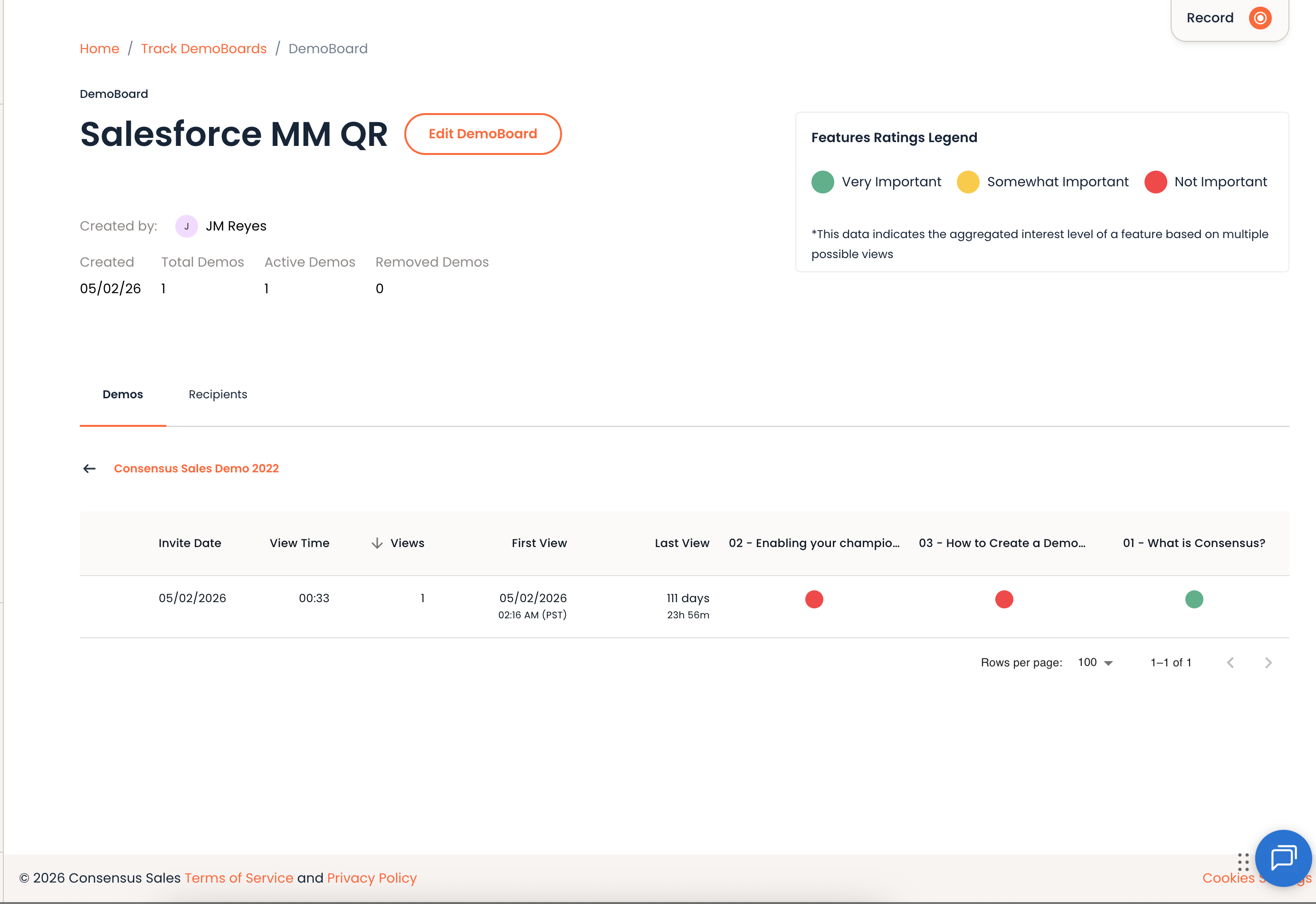This screenshot has height=904, width=1316.
Task: Click the 111 days last view cell
Action: click(x=688, y=598)
